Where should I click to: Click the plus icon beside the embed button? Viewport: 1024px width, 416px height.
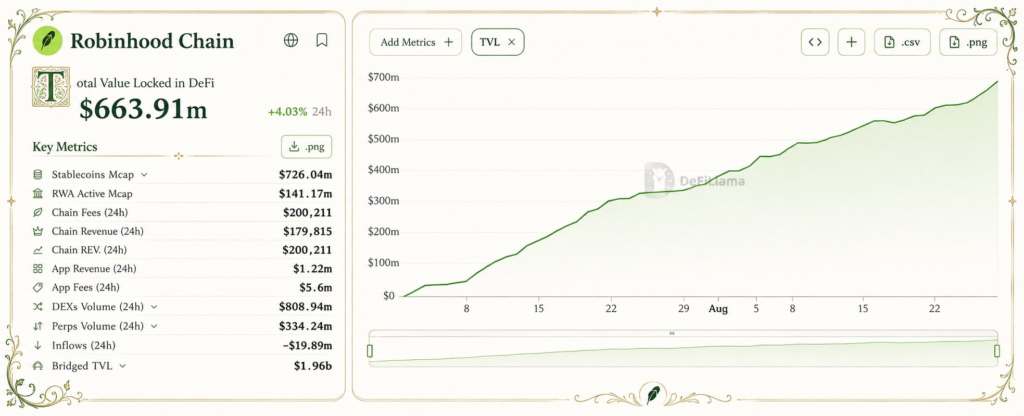(851, 42)
